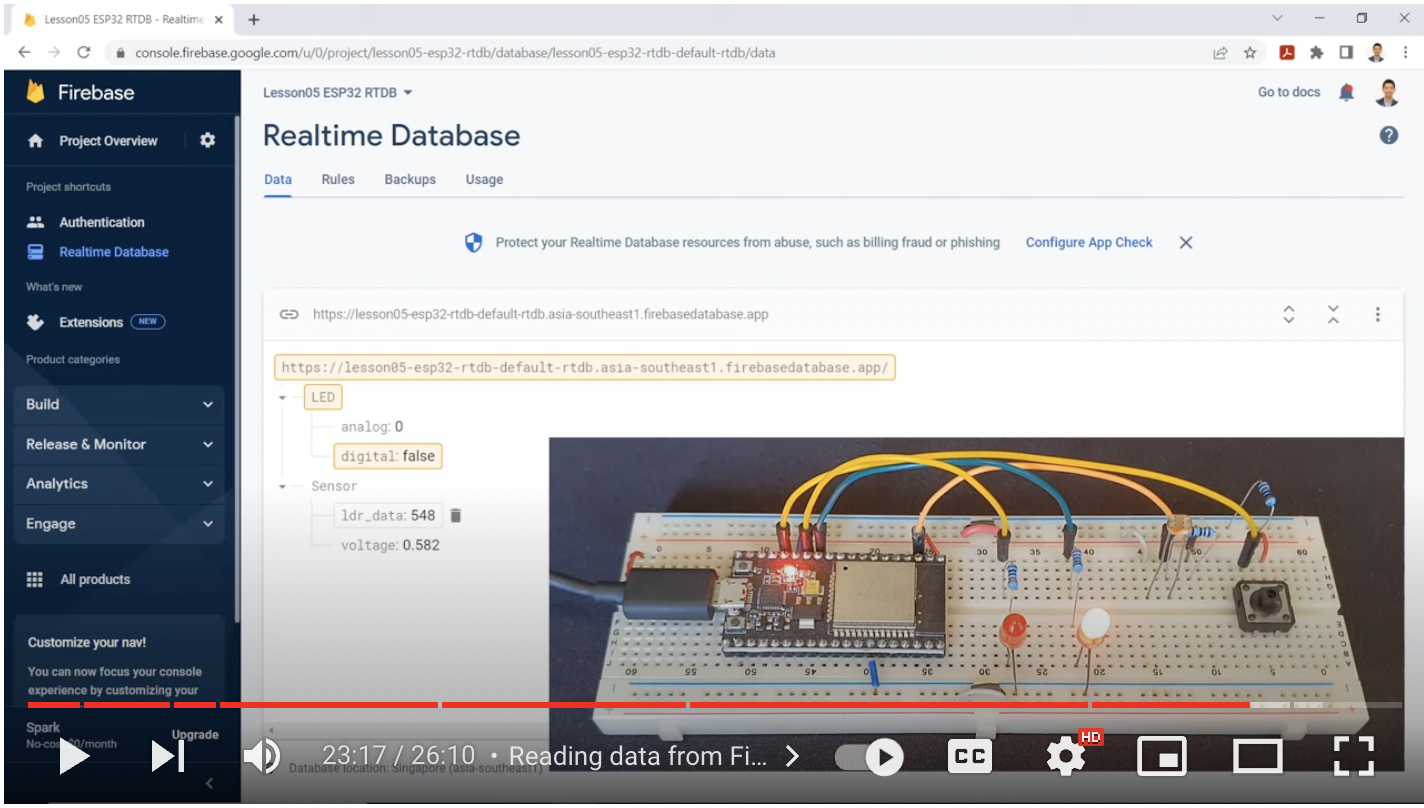Image resolution: width=1424 pixels, height=808 pixels.
Task: Click collapse all nodes icon
Action: click(x=1333, y=314)
